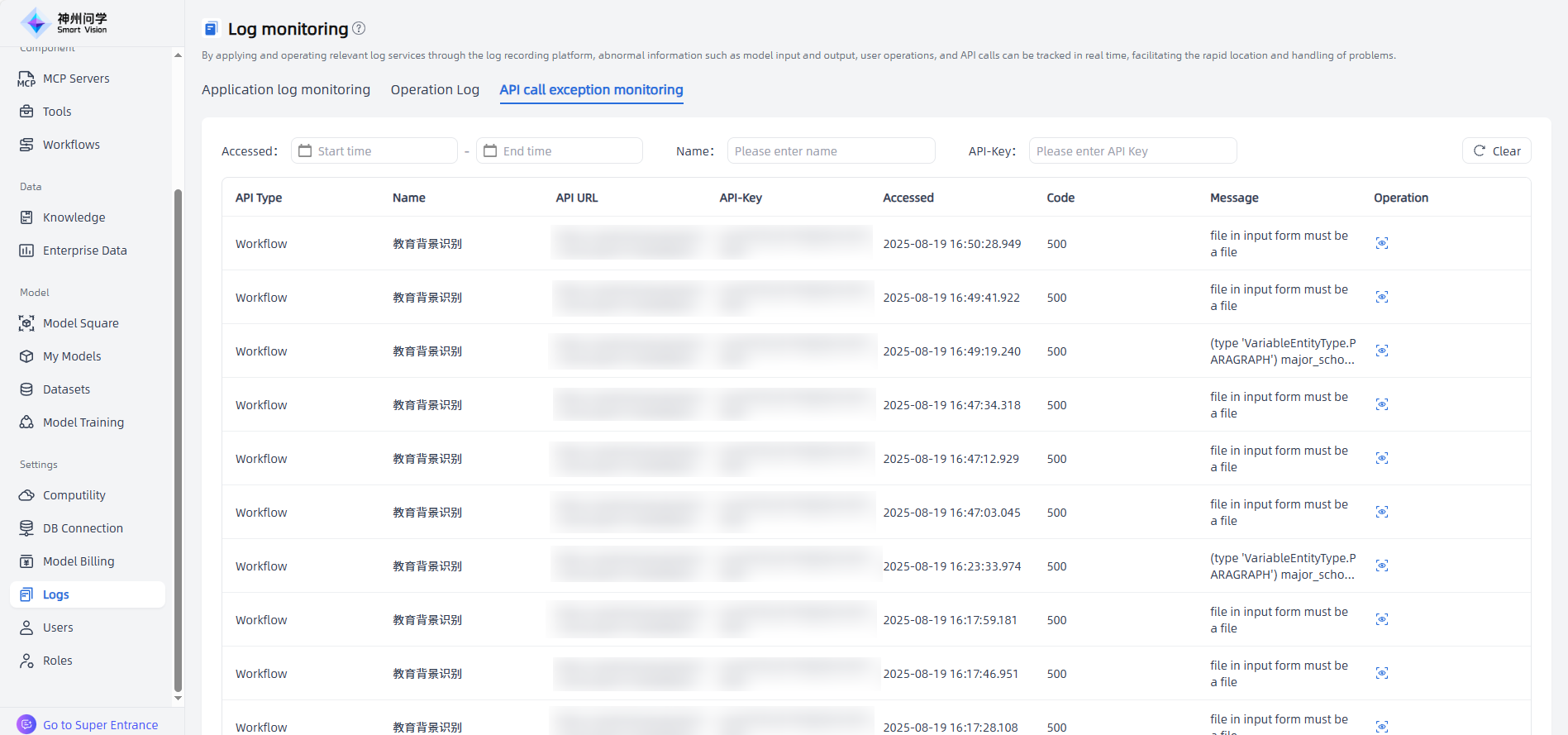1568x735 pixels.
Task: Switch to the Operation Log tab
Action: point(435,89)
